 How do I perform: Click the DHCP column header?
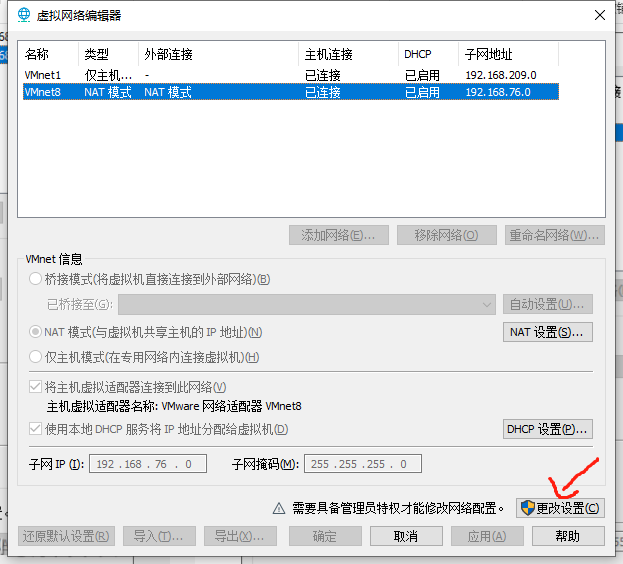point(428,54)
